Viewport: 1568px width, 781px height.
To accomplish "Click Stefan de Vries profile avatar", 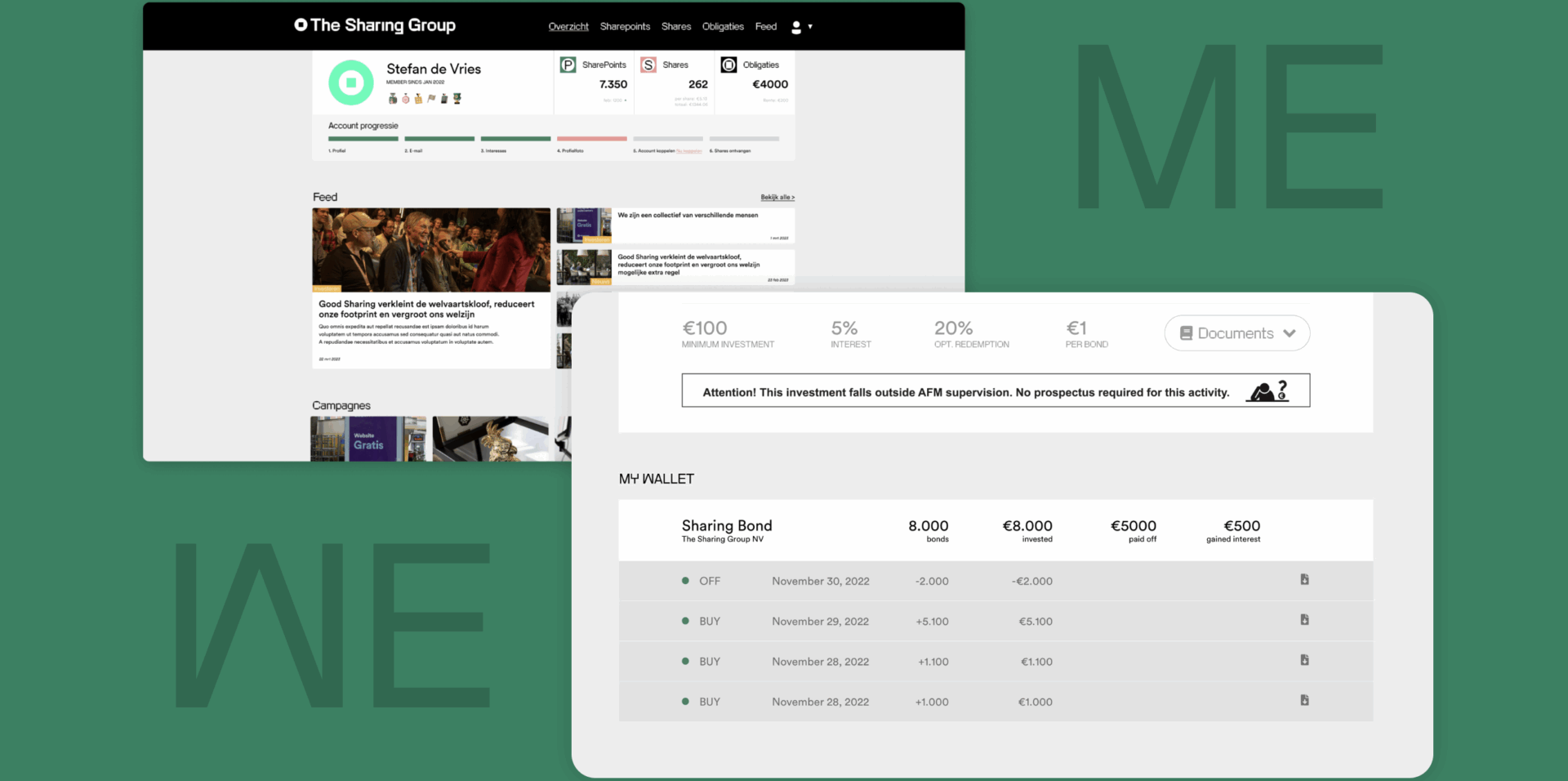I will pos(351,83).
